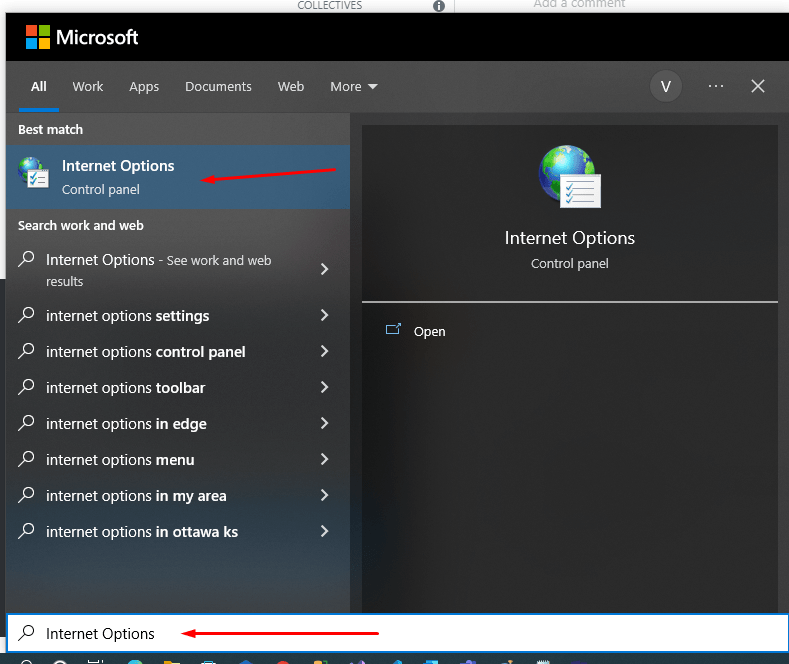Viewport: 789px width, 664px height.
Task: Click search icon next to 'internet options settings'
Action: [x=26, y=315]
